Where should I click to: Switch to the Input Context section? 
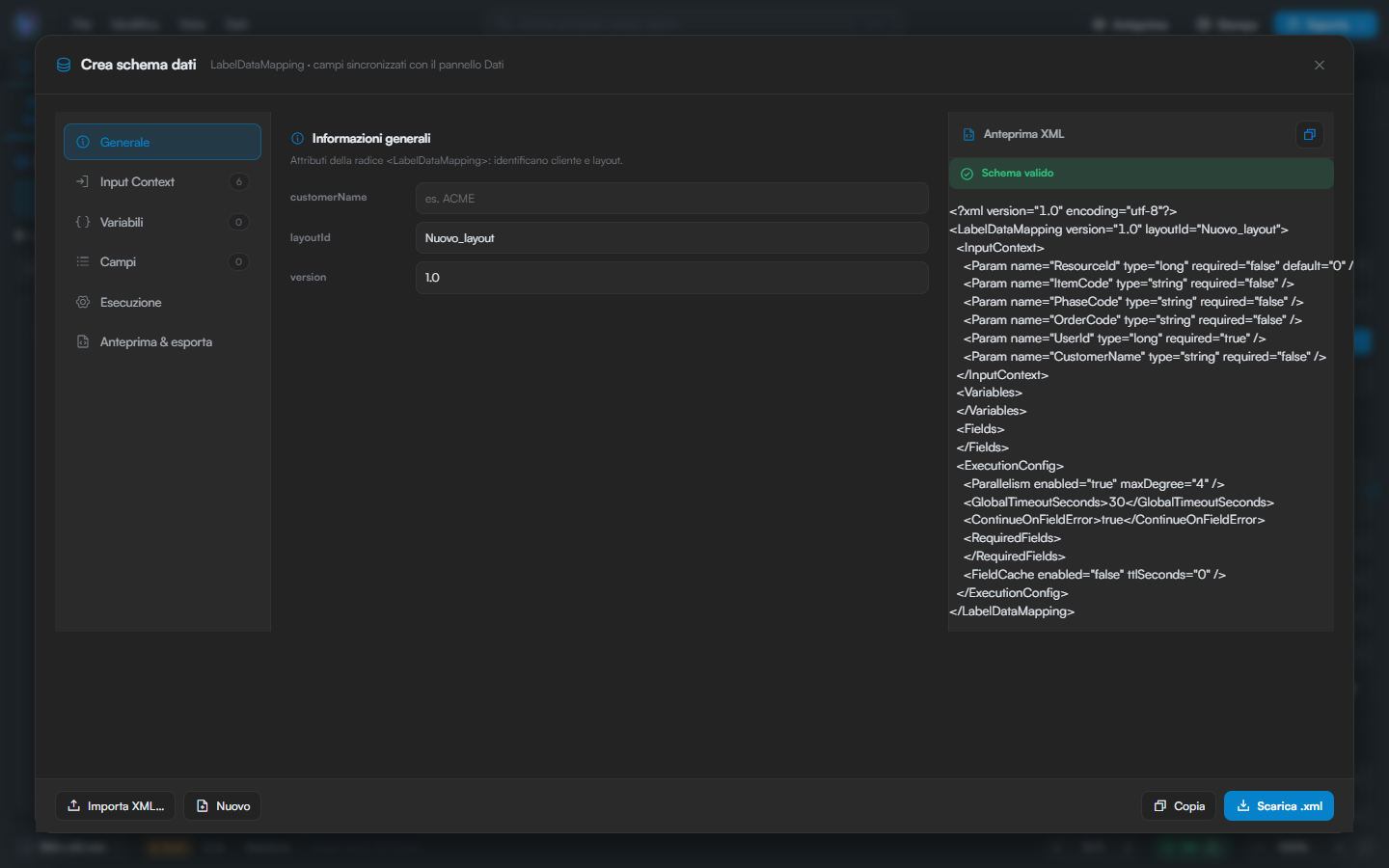162,181
